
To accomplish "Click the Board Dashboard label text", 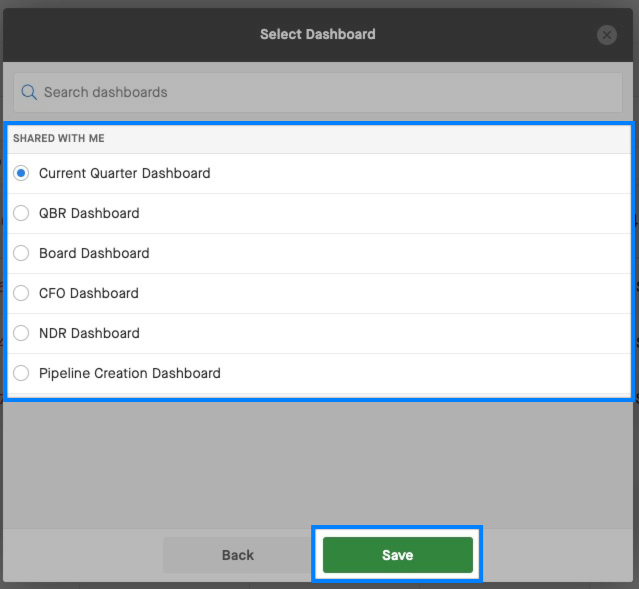I will click(94, 253).
